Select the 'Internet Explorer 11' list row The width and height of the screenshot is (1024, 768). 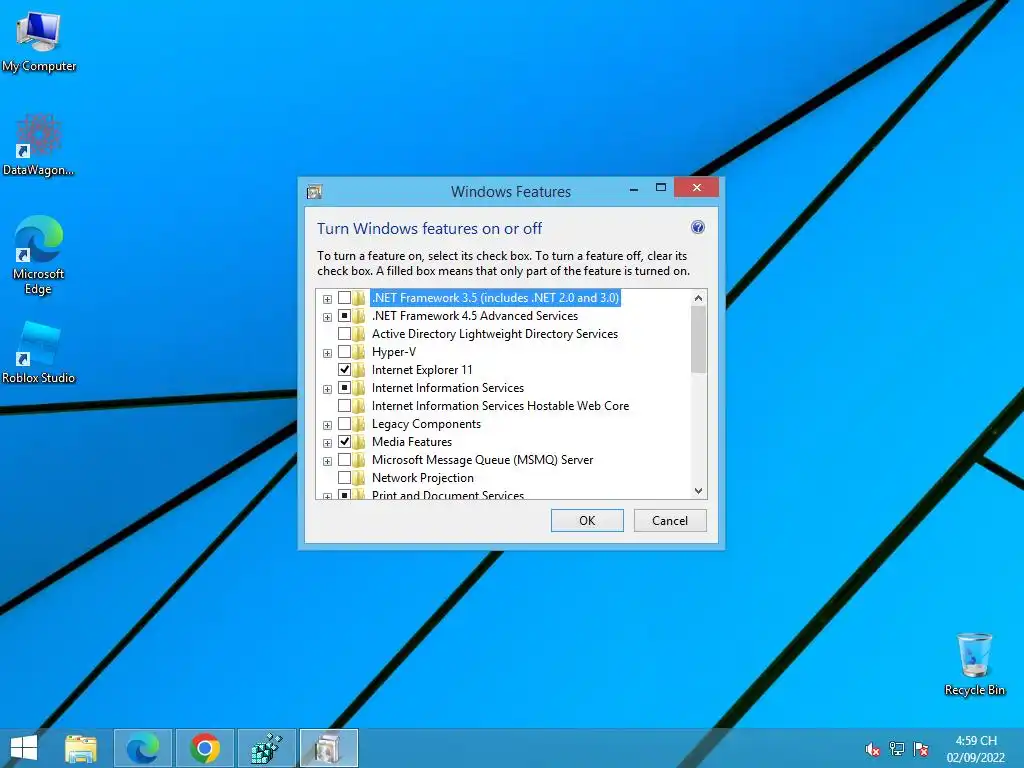(422, 370)
